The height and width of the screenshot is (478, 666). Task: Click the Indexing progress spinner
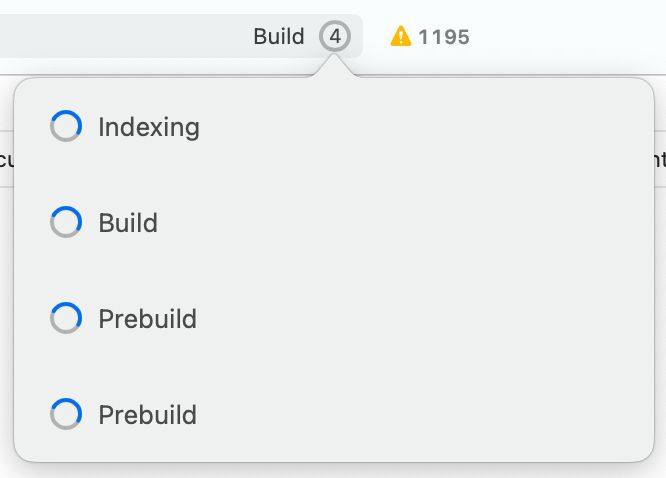66,126
